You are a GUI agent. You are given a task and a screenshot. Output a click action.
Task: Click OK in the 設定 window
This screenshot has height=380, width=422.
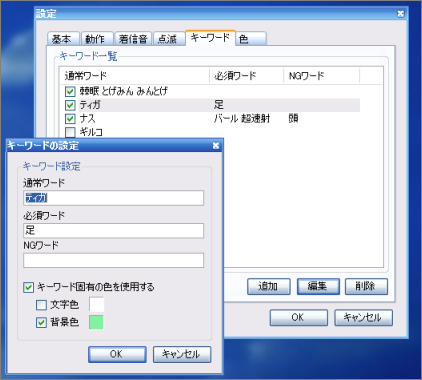pyautogui.click(x=299, y=317)
